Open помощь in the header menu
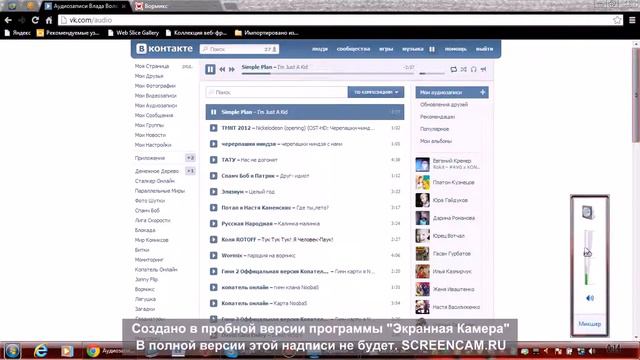Screen dimensions: 640x360 coord(456,49)
